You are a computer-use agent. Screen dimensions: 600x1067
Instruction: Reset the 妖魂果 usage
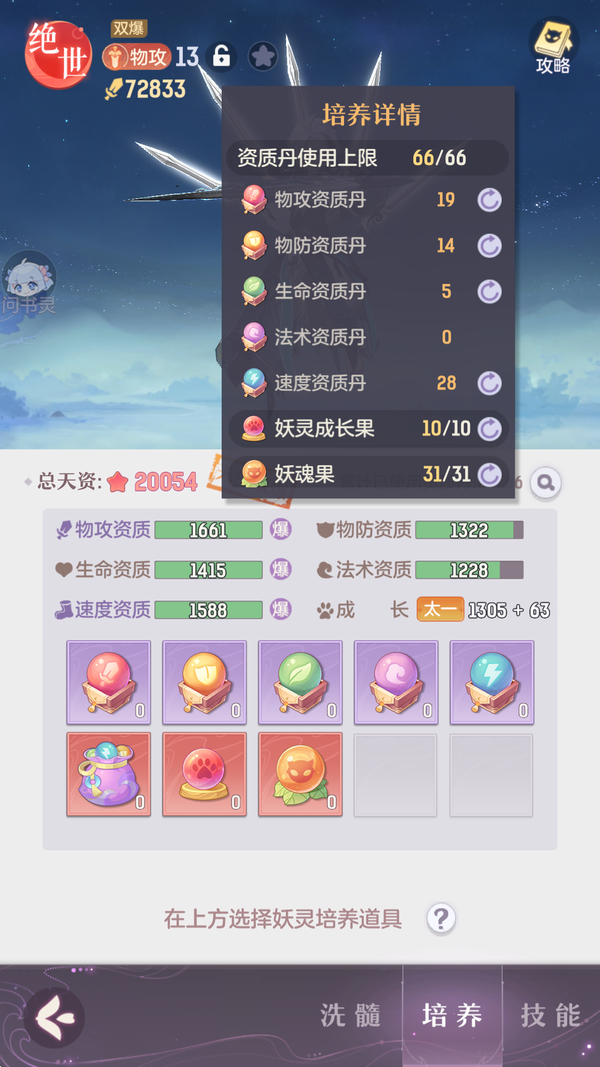pos(489,474)
